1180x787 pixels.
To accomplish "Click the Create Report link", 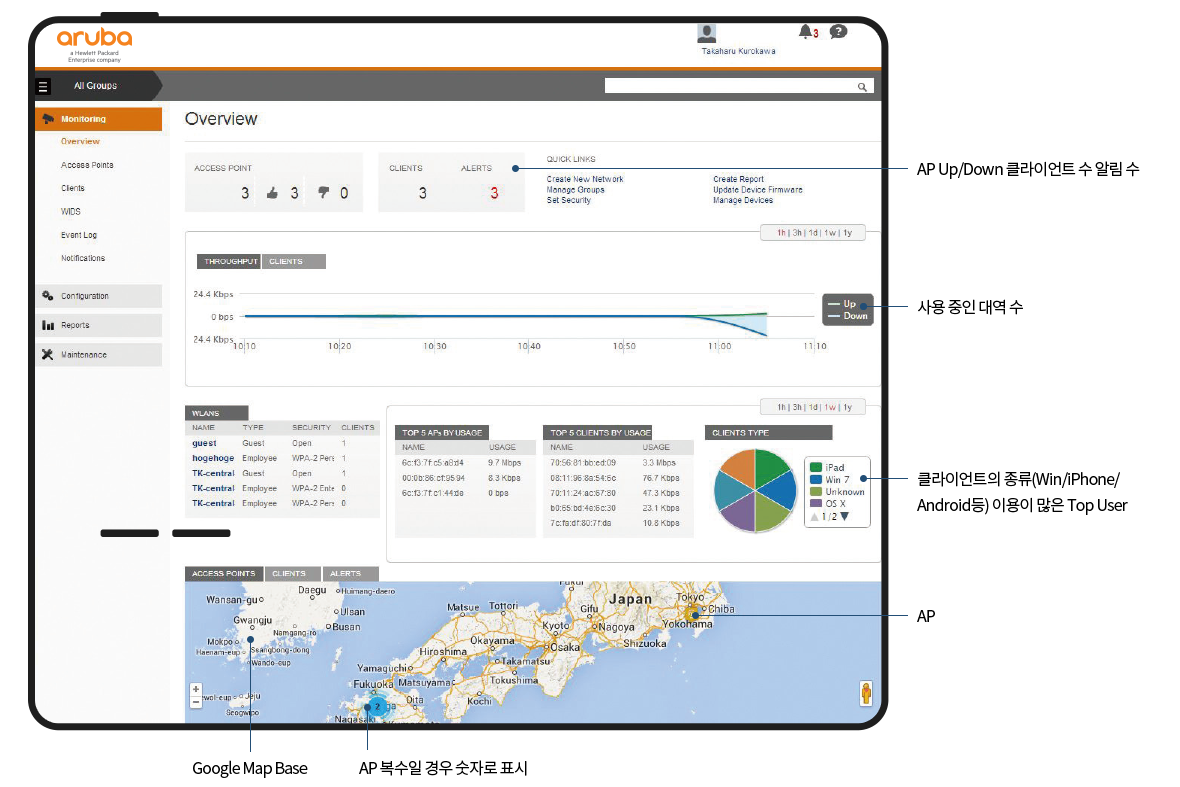I will click(738, 179).
